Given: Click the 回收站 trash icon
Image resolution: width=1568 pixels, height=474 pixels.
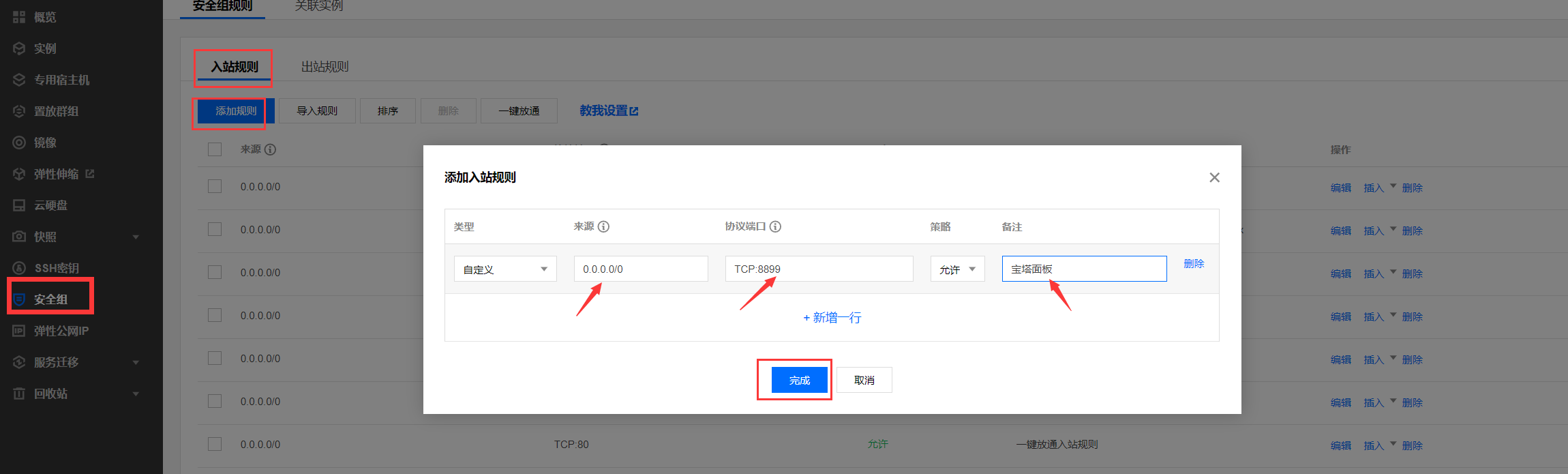Looking at the screenshot, I should (x=19, y=394).
